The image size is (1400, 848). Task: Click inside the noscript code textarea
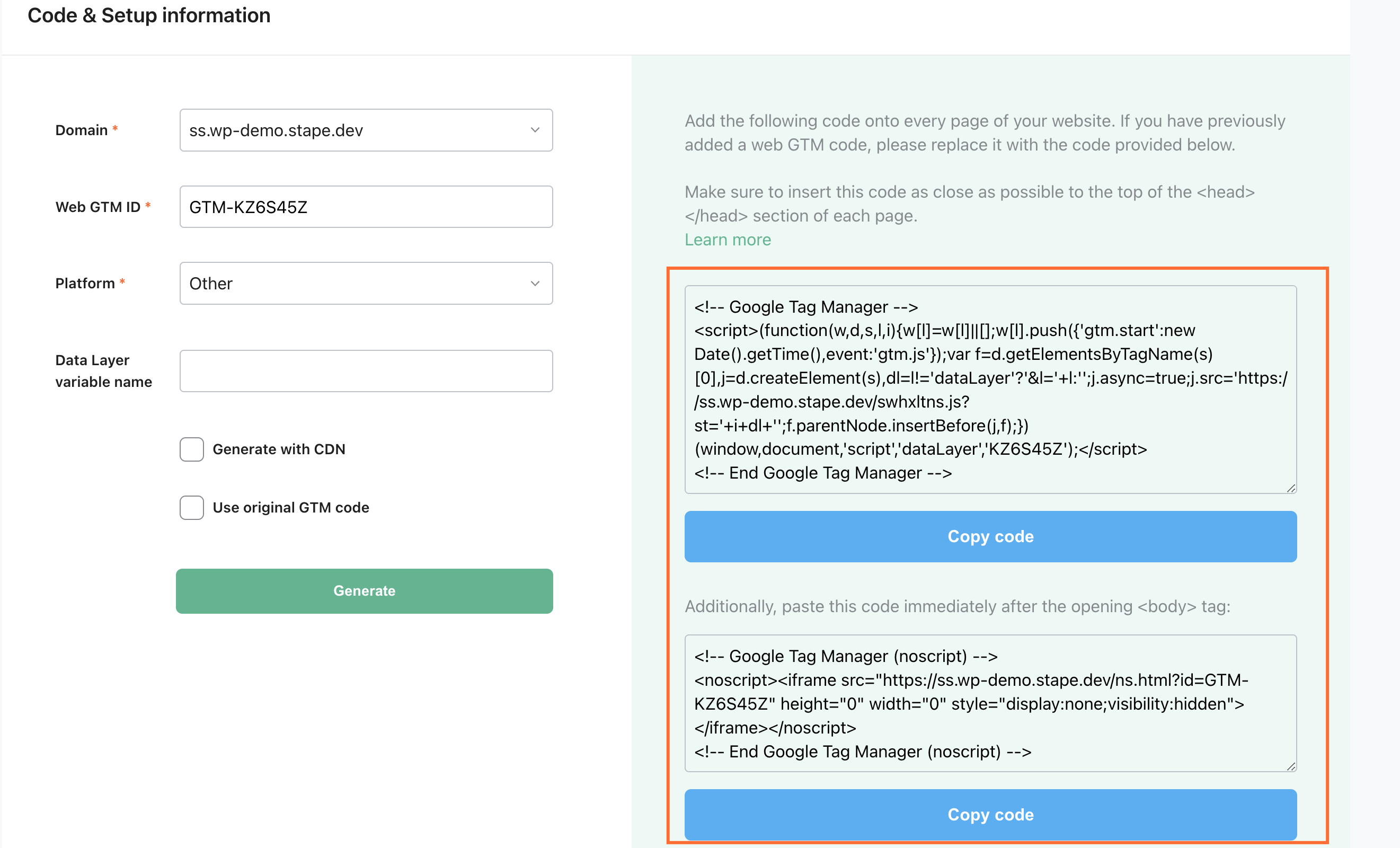[990, 704]
